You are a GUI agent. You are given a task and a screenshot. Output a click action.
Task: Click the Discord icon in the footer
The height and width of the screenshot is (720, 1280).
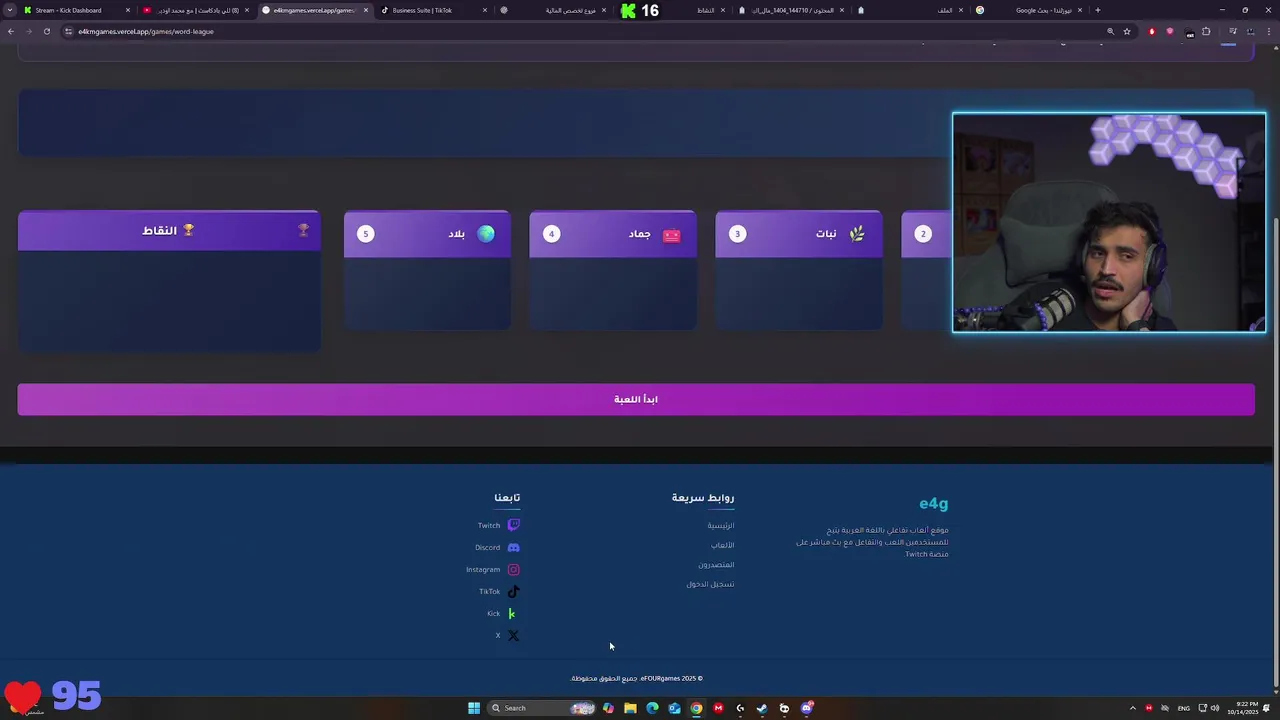coord(513,547)
